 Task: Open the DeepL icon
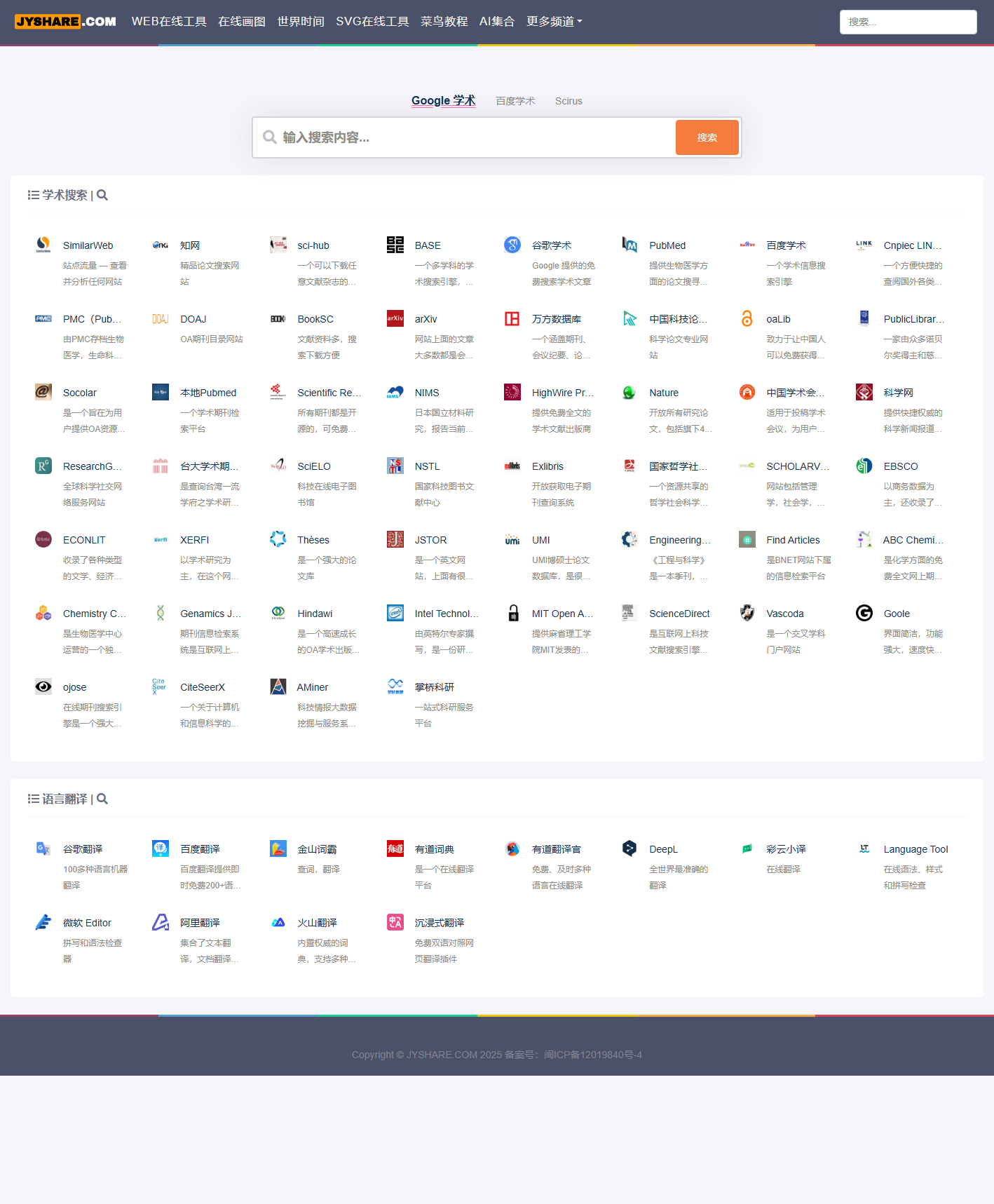pos(629,848)
